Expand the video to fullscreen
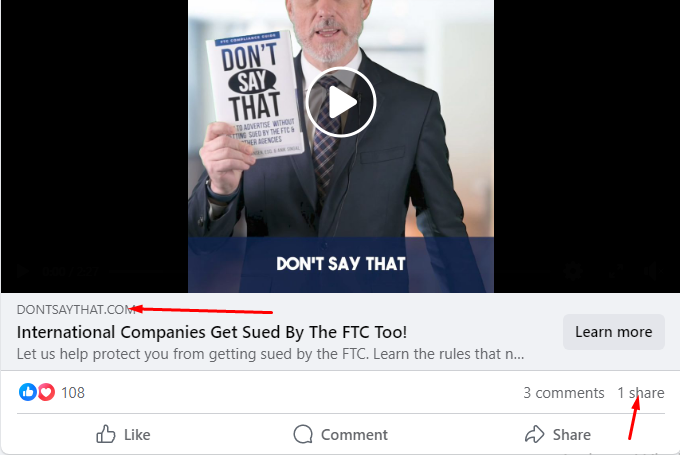This screenshot has width=680, height=455. pyautogui.click(x=617, y=271)
